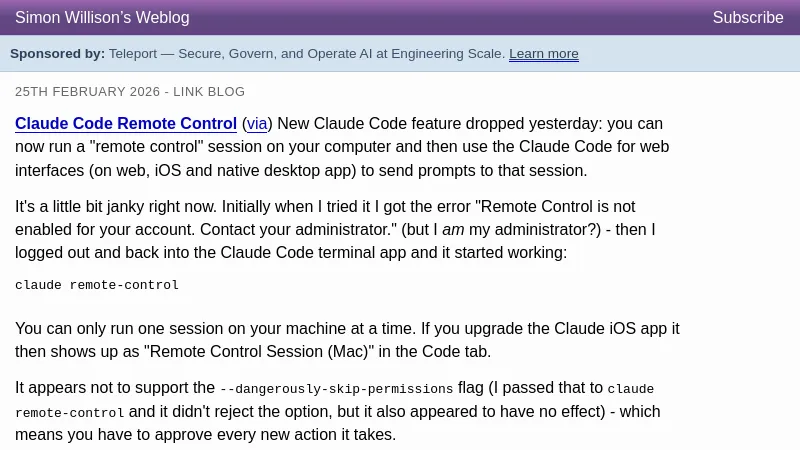Screen dimensions: 800x450
Task: Click the Teleport sponsor description text
Action: point(306,54)
